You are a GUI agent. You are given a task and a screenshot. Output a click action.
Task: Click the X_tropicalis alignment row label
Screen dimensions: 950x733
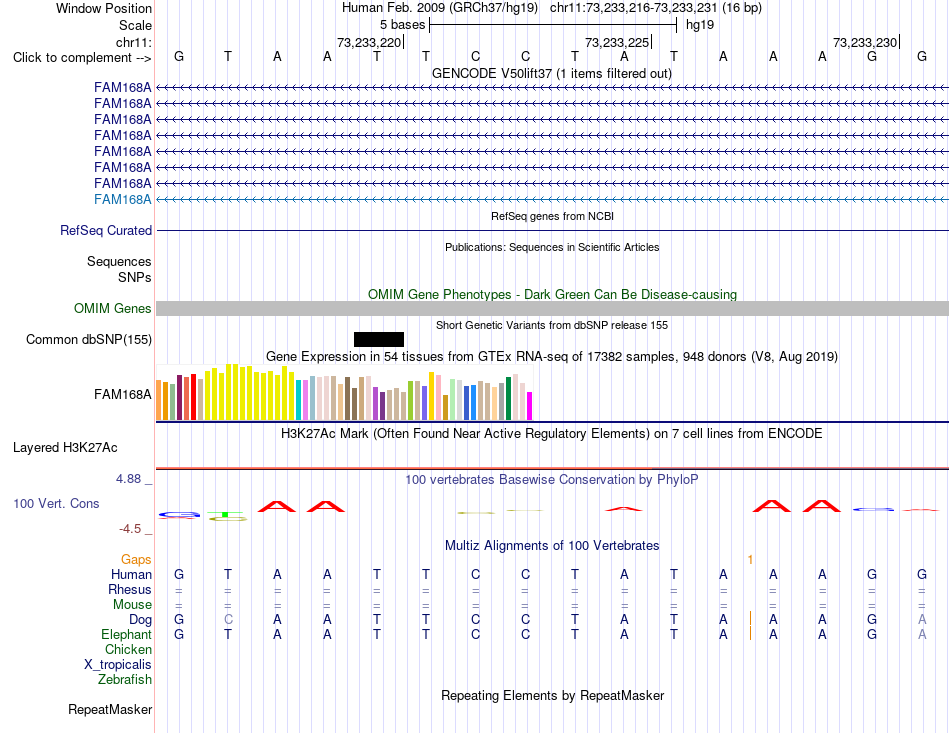pos(118,665)
